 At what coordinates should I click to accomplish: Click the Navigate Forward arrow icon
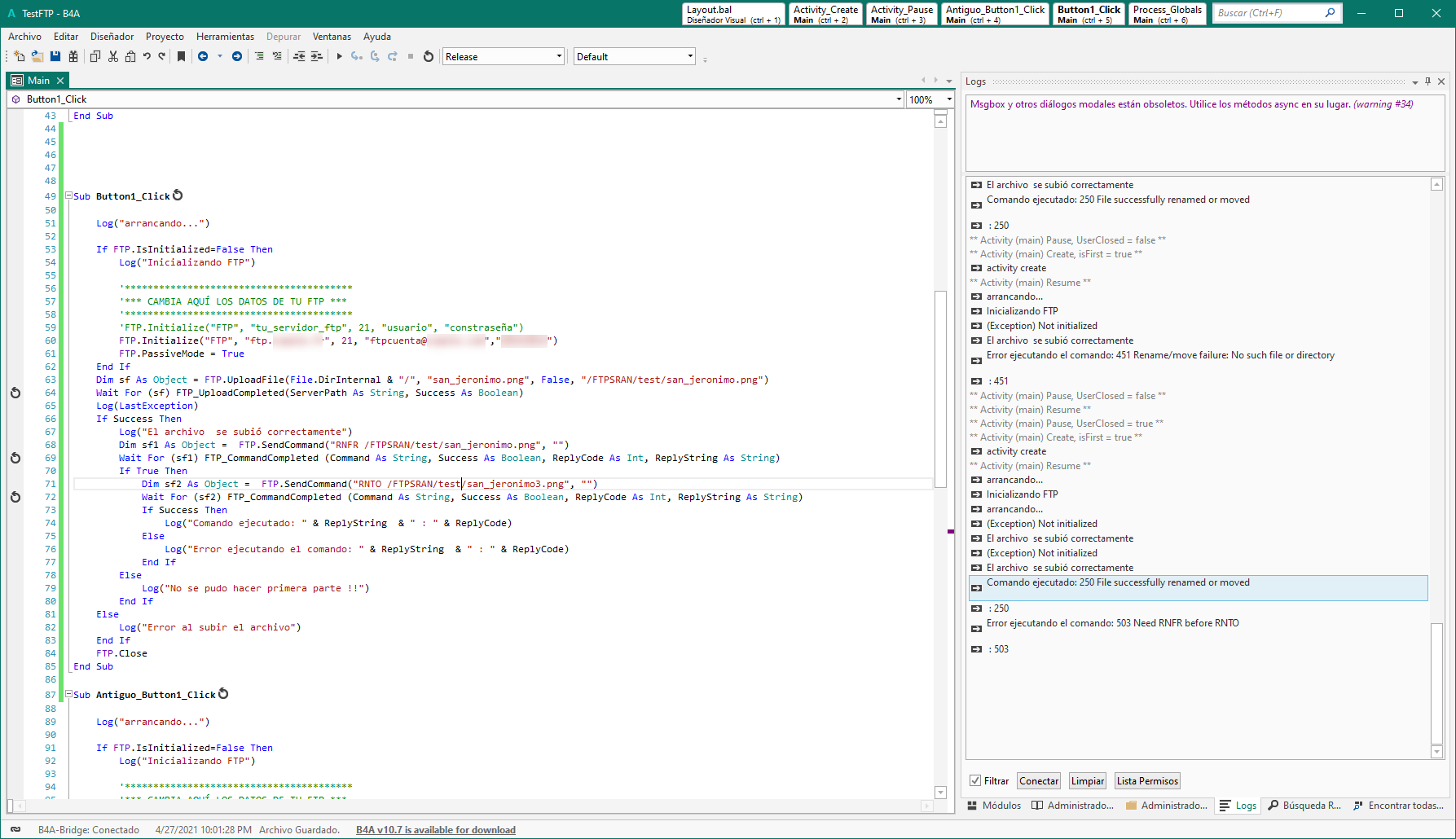coord(237,56)
